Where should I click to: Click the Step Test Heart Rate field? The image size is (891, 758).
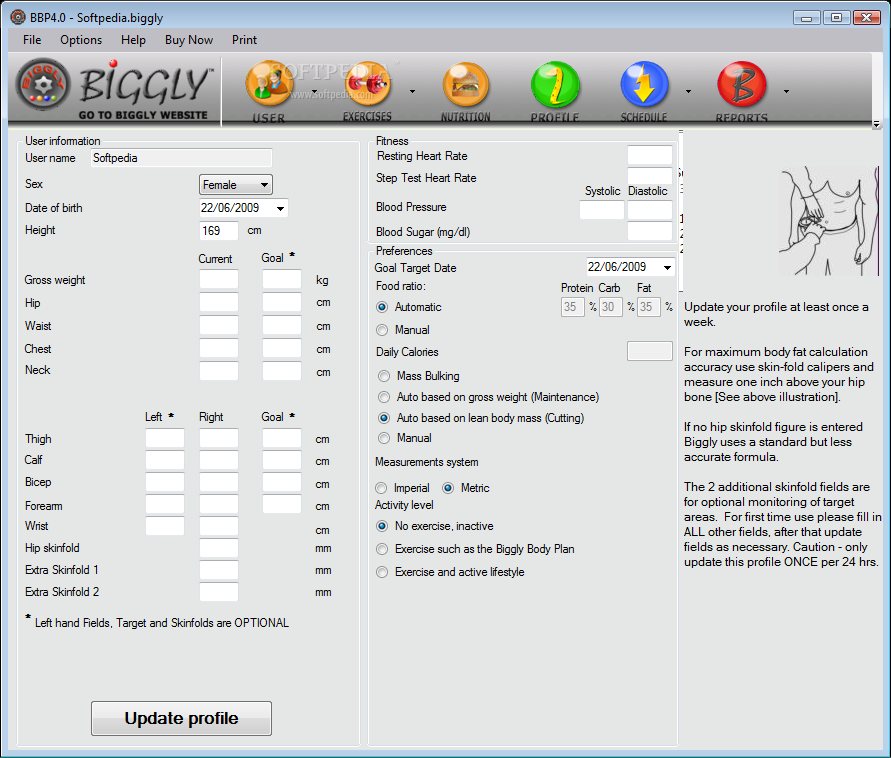click(650, 177)
